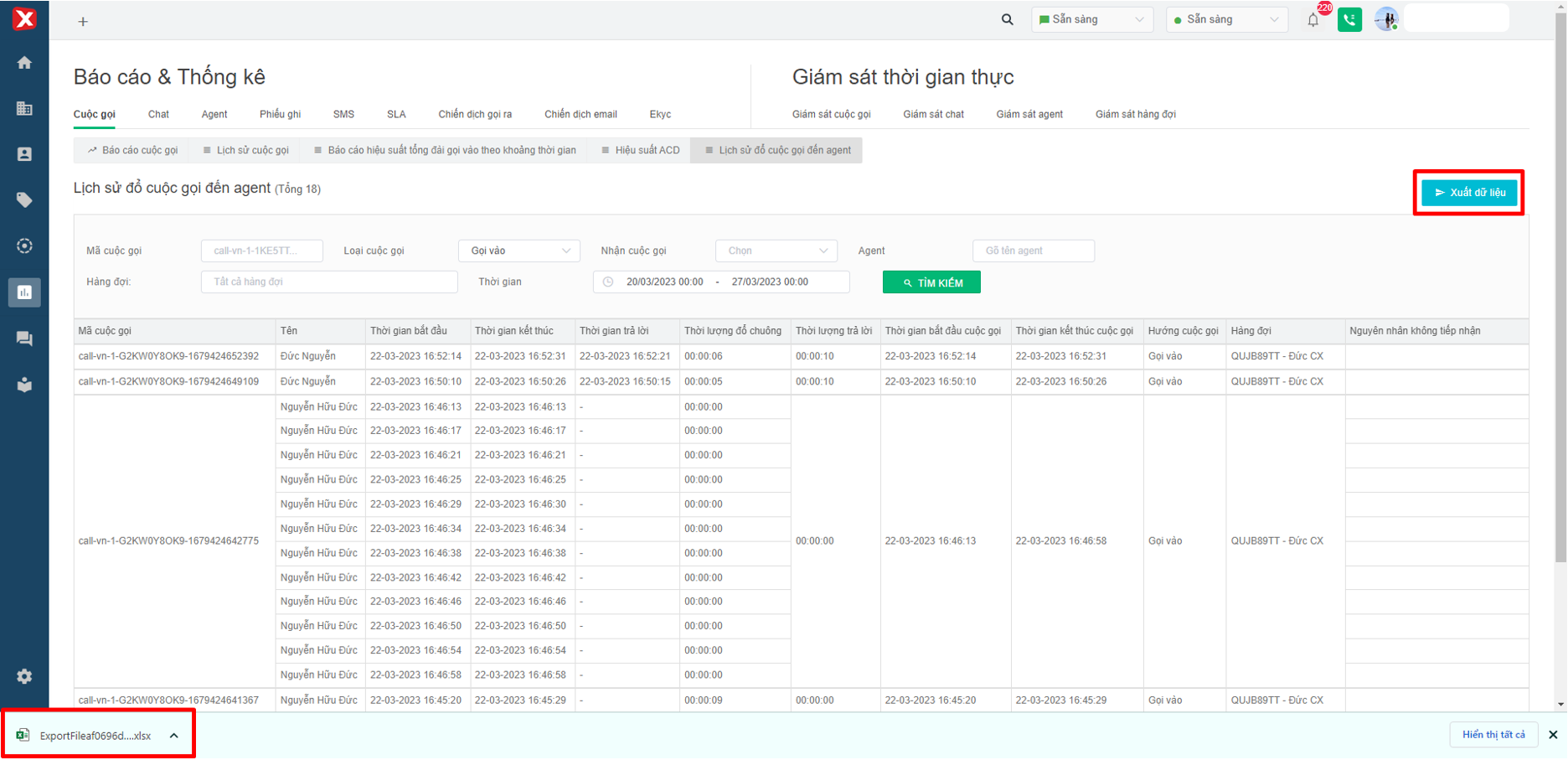This screenshot has height=760, width=1568.
Task: Select the 'Giám sát agent' tab
Action: point(1029,115)
